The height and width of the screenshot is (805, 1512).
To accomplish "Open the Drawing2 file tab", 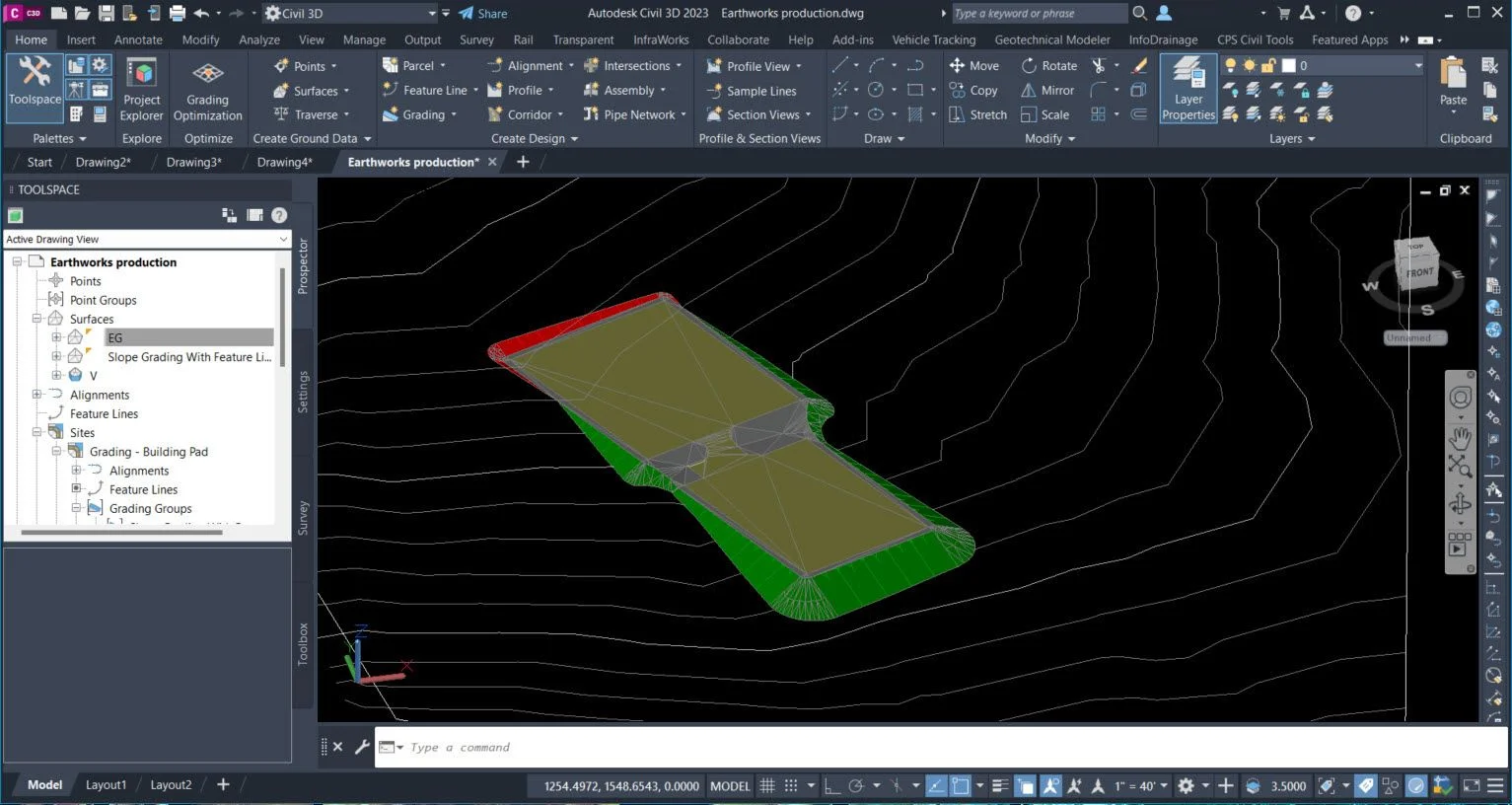I will [x=103, y=162].
